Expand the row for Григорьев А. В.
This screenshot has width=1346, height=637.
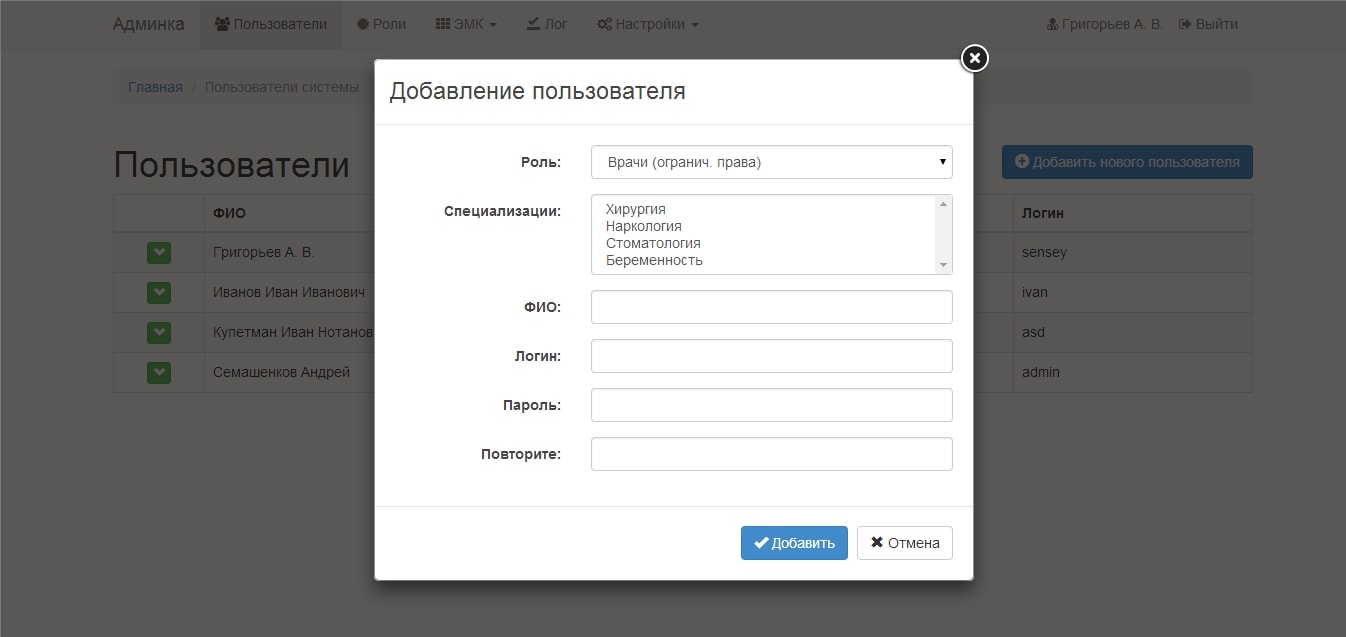pyautogui.click(x=159, y=253)
